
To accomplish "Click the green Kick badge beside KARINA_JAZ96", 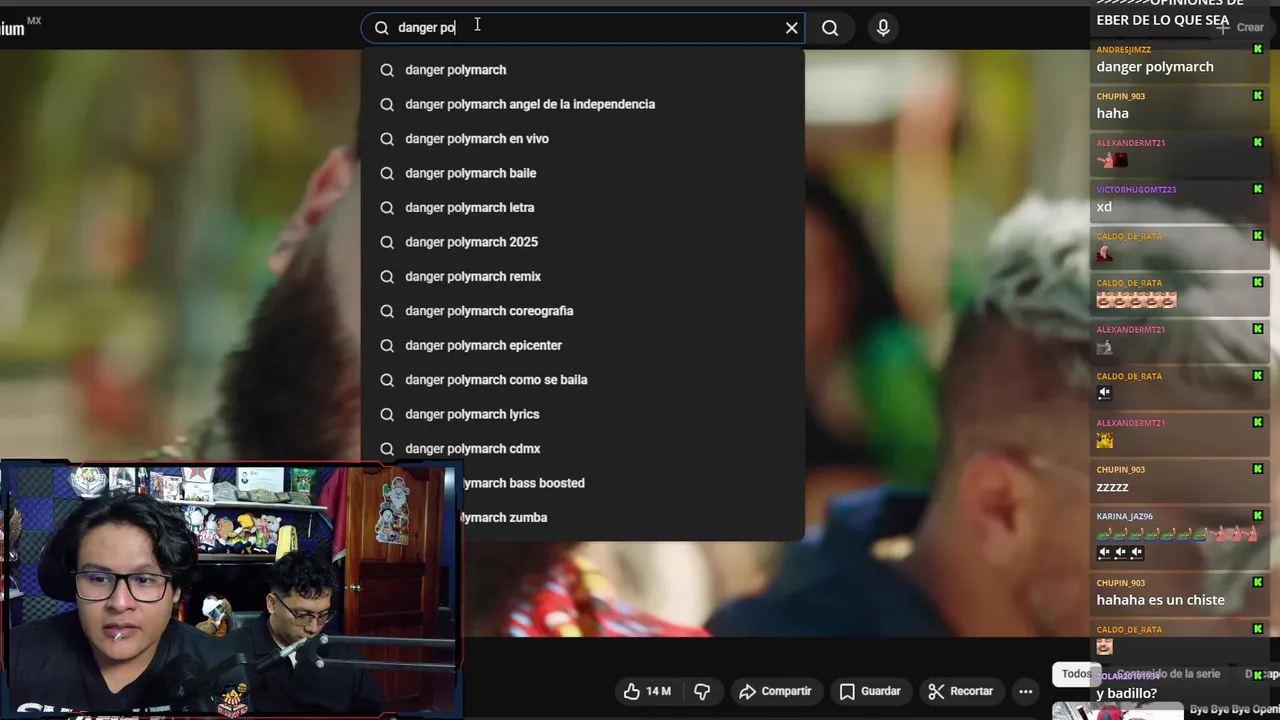I will tap(1258, 516).
